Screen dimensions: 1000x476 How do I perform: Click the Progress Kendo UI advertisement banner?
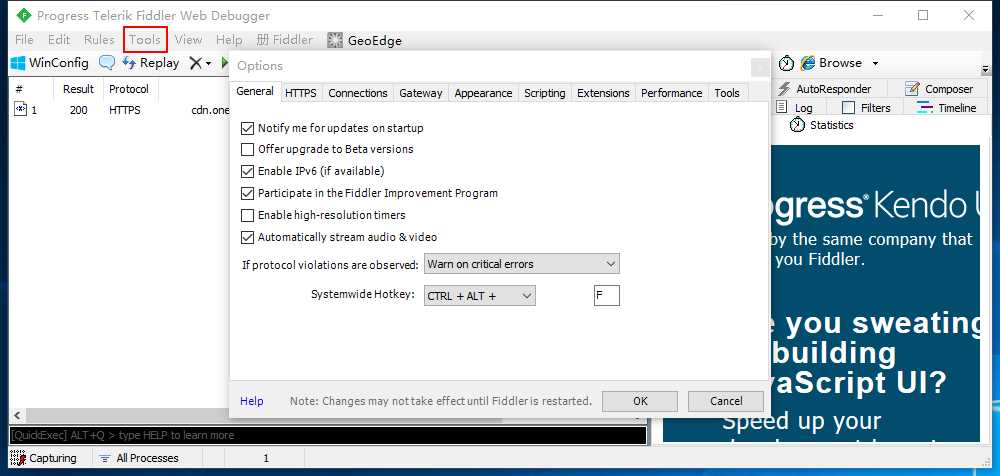click(x=874, y=294)
